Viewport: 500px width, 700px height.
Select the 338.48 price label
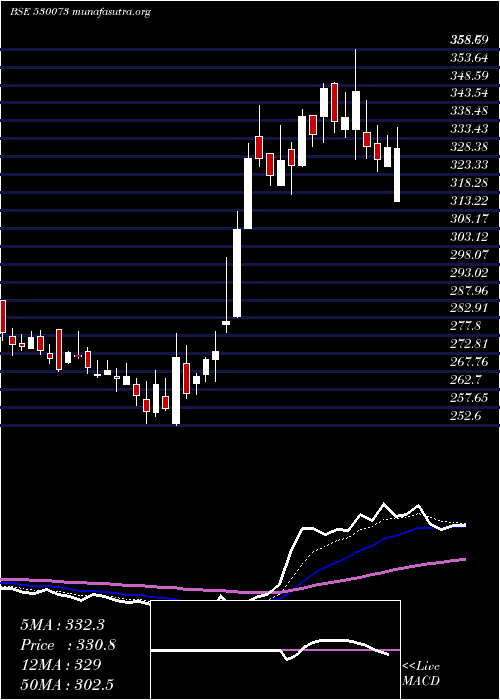point(468,111)
